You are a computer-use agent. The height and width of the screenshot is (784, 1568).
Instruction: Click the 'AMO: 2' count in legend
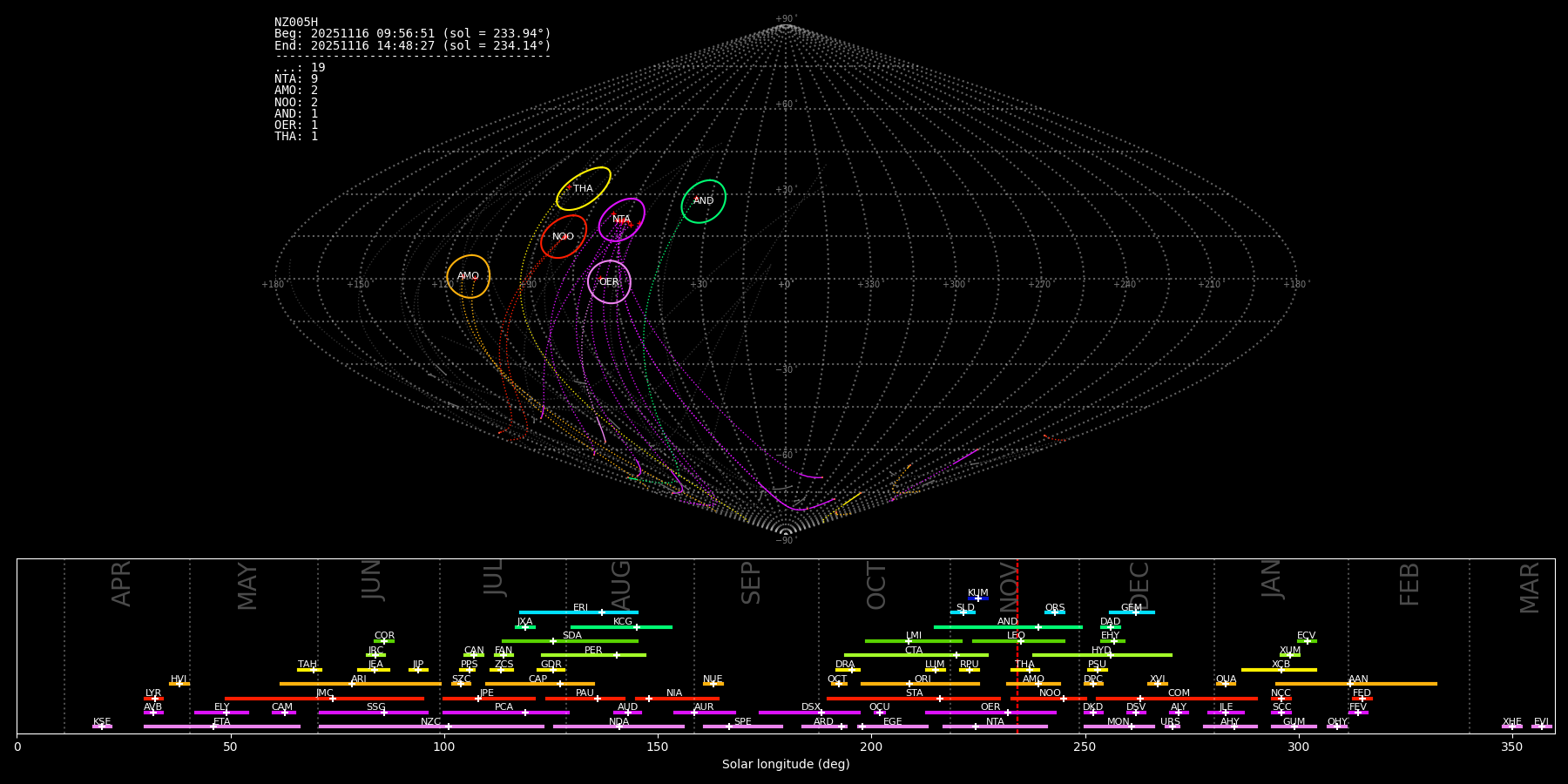tap(296, 91)
